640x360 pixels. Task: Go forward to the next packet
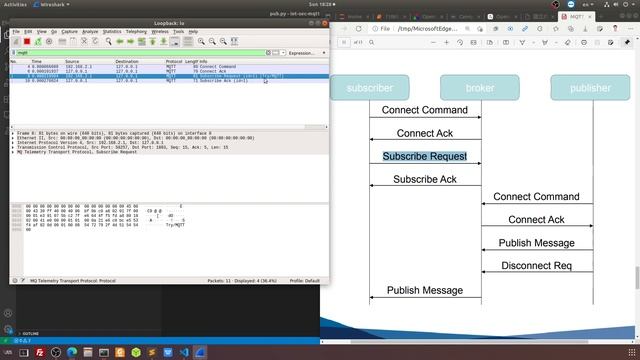tap(131, 41)
